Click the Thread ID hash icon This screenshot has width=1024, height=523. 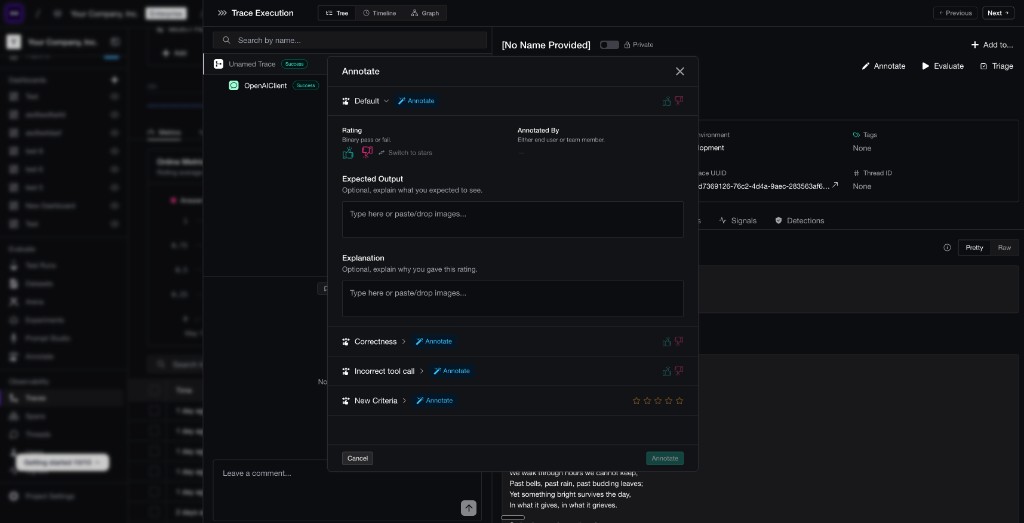[856, 173]
